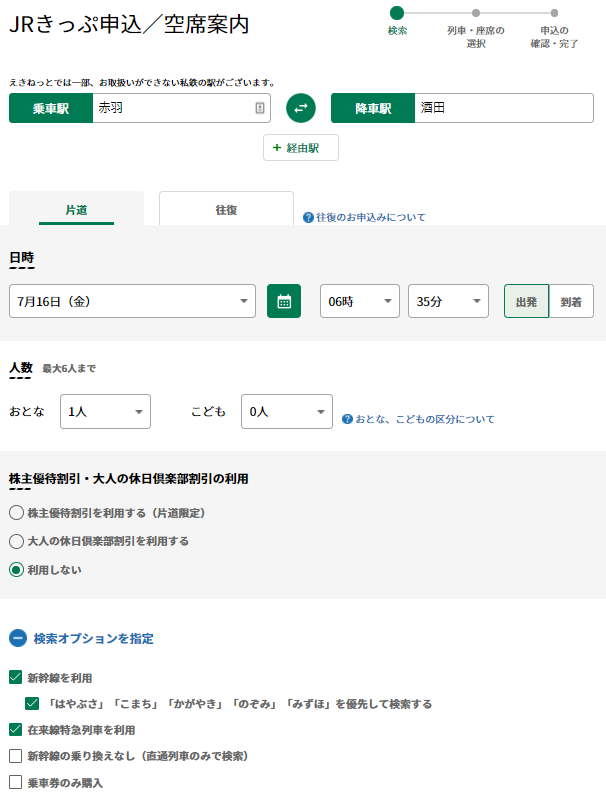The height and width of the screenshot is (811, 606).
Task: Click the 降車駅 input containing 酒田
Action: pyautogui.click(x=504, y=108)
